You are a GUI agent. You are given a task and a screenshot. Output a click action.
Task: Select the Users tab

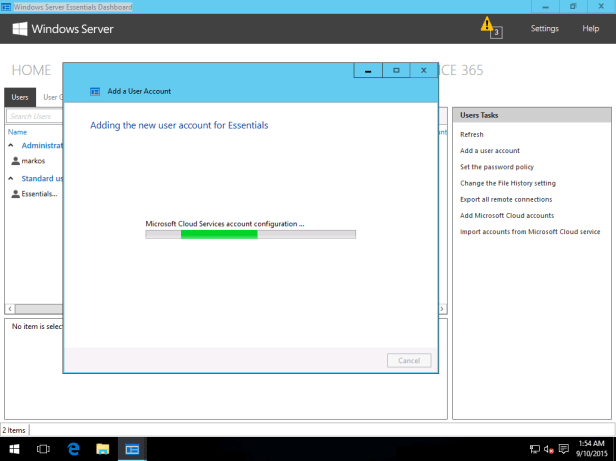pyautogui.click(x=21, y=97)
